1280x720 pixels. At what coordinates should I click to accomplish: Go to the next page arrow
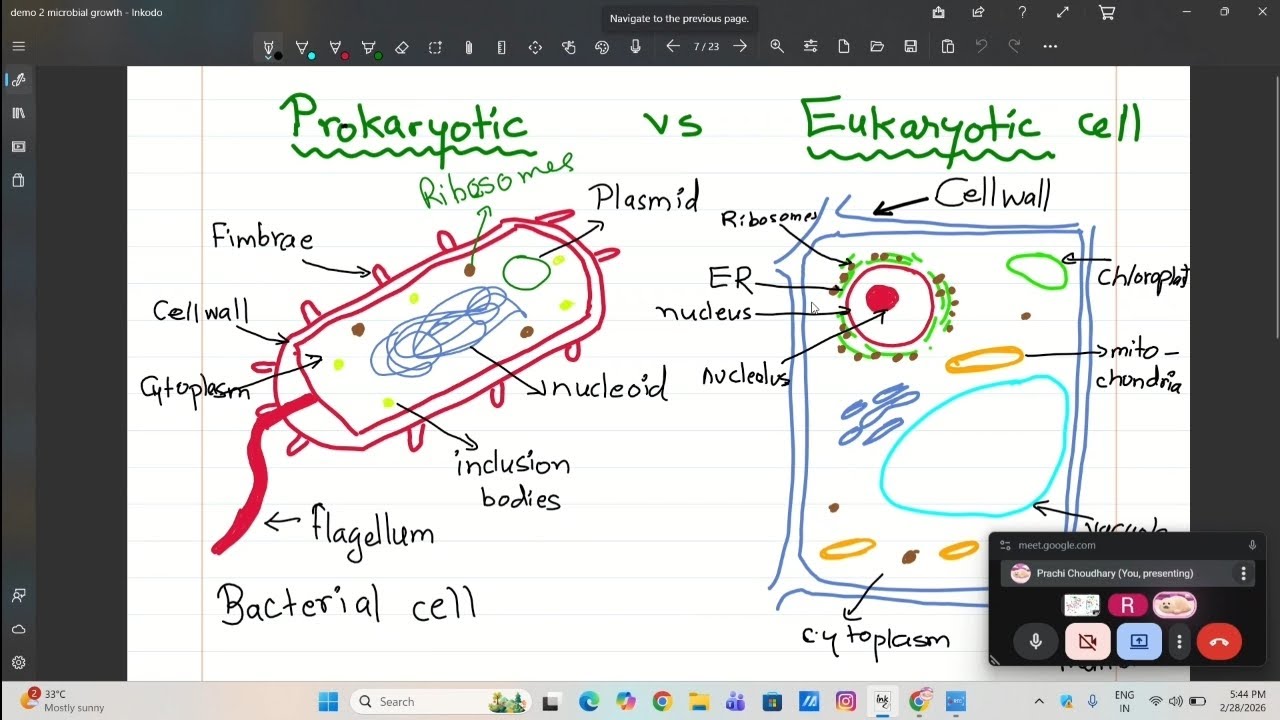coord(740,46)
